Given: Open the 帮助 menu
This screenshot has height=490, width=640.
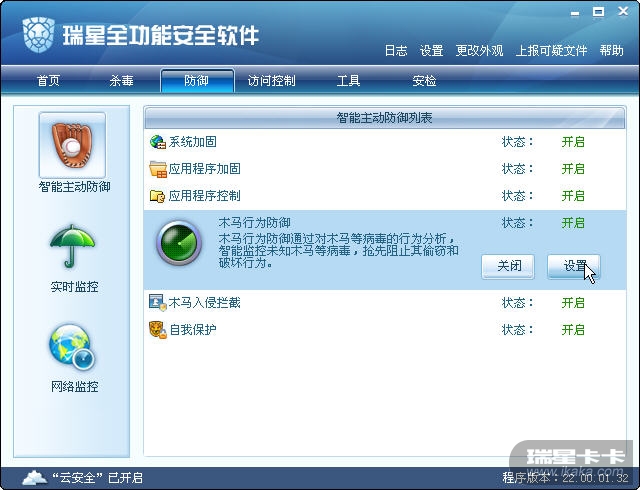Looking at the screenshot, I should coord(611,51).
